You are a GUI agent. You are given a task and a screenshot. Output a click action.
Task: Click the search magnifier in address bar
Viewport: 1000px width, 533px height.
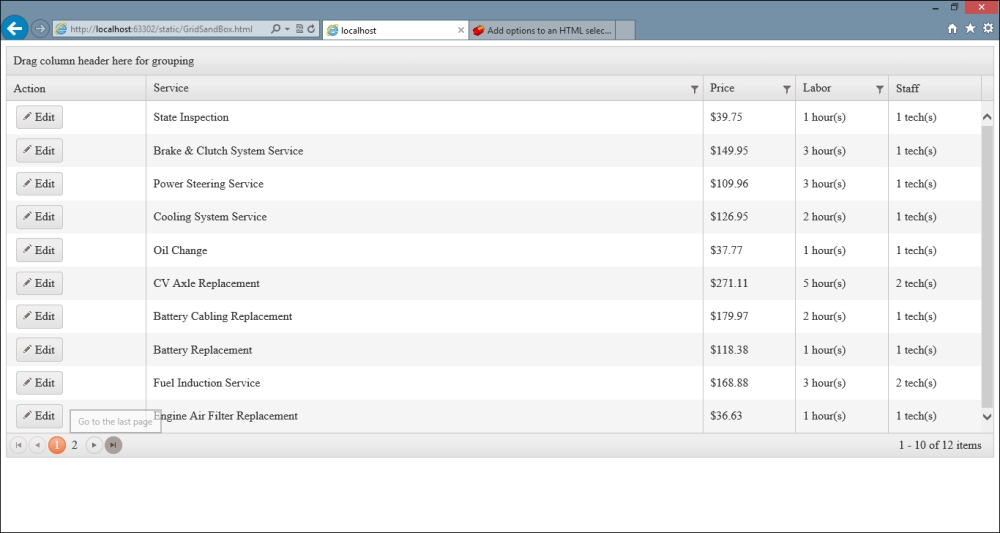(x=276, y=29)
